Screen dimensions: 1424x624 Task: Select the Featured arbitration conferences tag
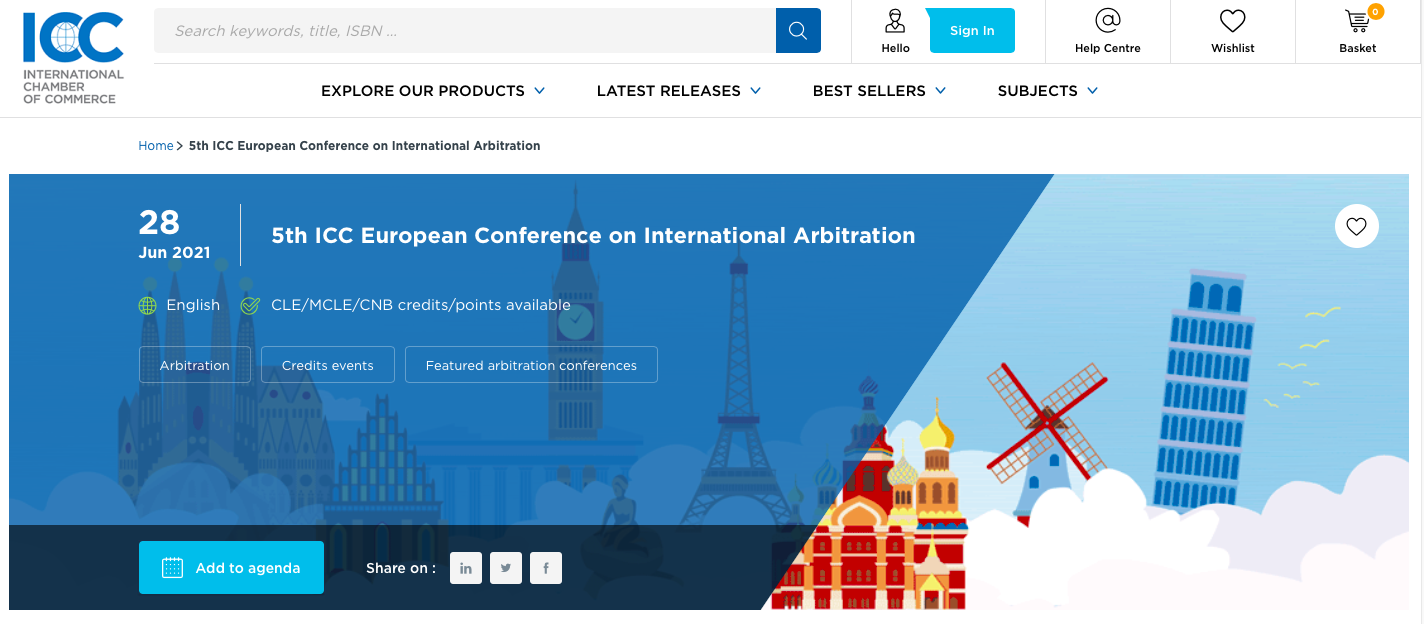(x=531, y=365)
